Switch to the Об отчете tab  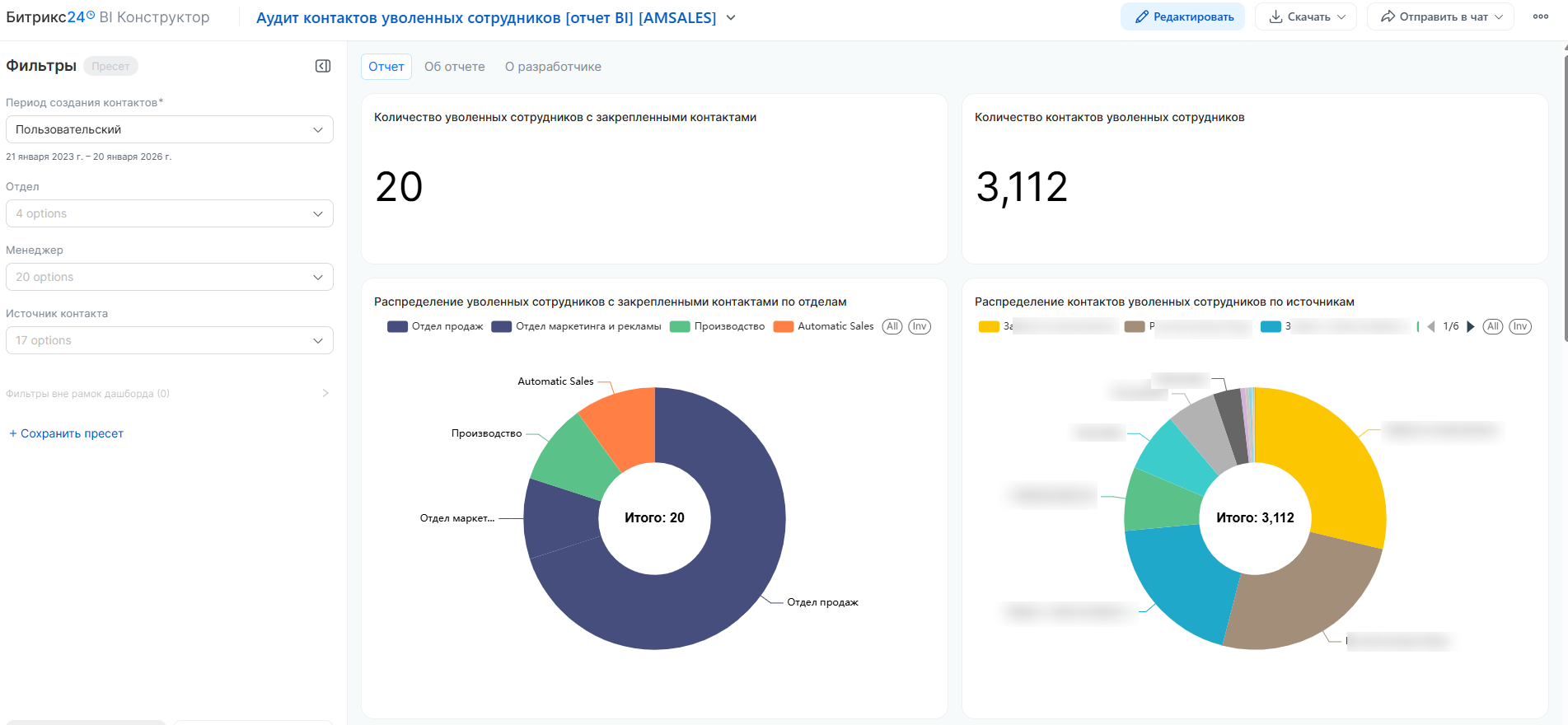pos(454,67)
